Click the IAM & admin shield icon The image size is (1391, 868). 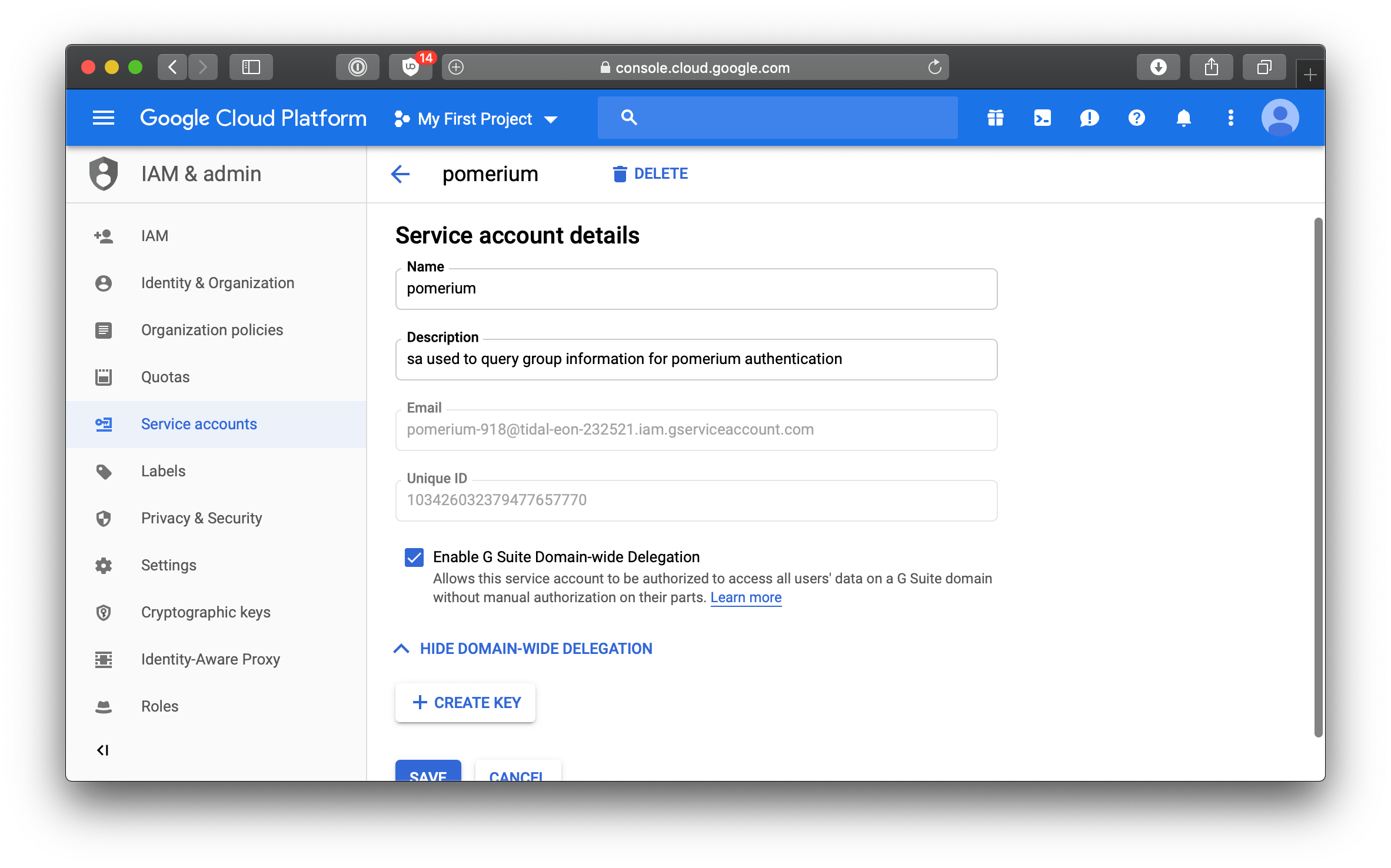tap(104, 173)
